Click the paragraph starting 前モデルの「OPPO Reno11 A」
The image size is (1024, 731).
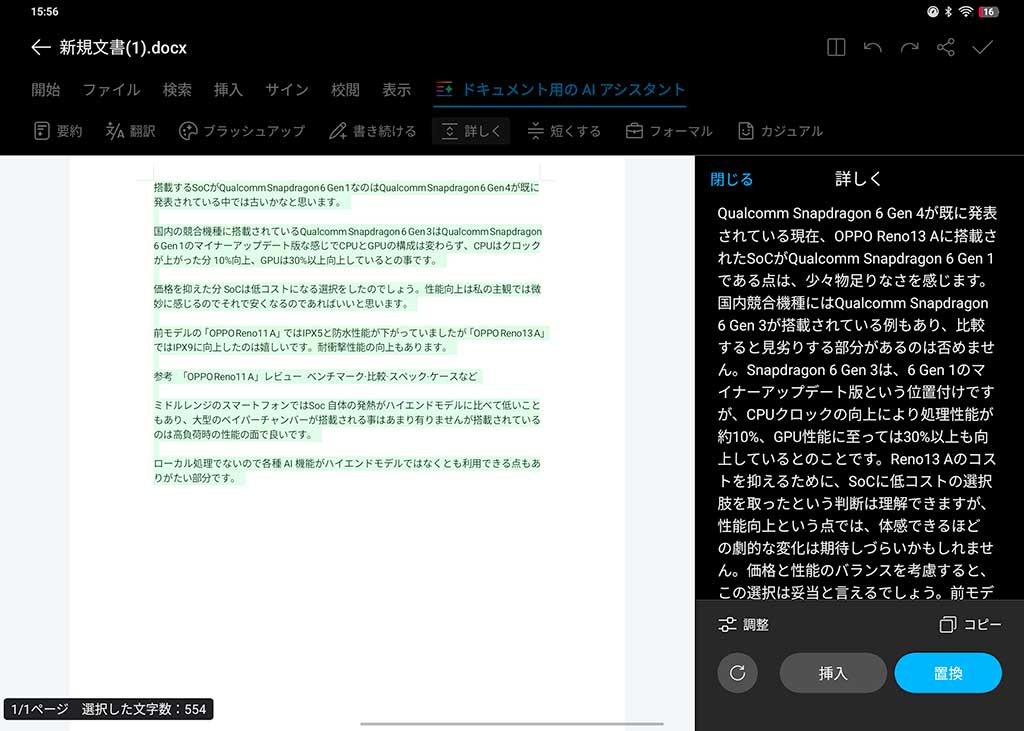tap(350, 340)
